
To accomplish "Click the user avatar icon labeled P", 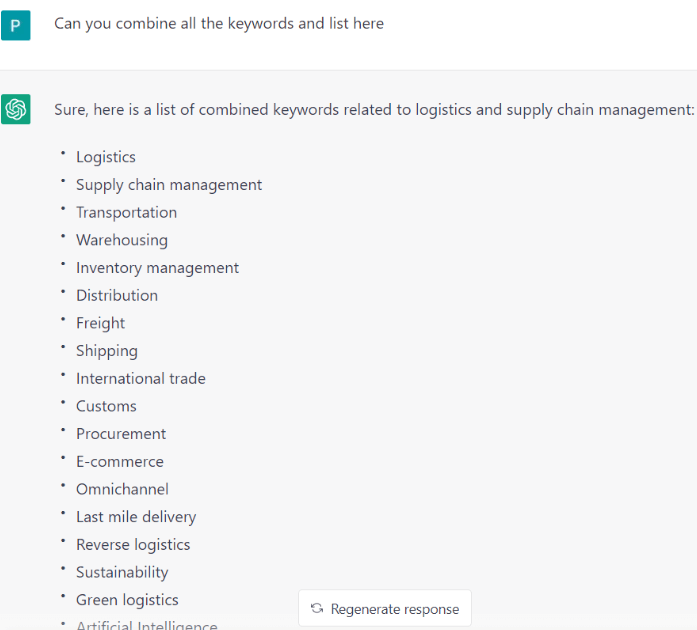I will 16,25.
